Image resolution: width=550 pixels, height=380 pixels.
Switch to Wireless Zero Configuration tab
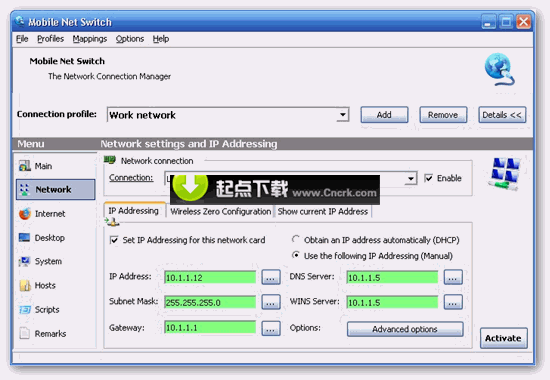point(221,211)
